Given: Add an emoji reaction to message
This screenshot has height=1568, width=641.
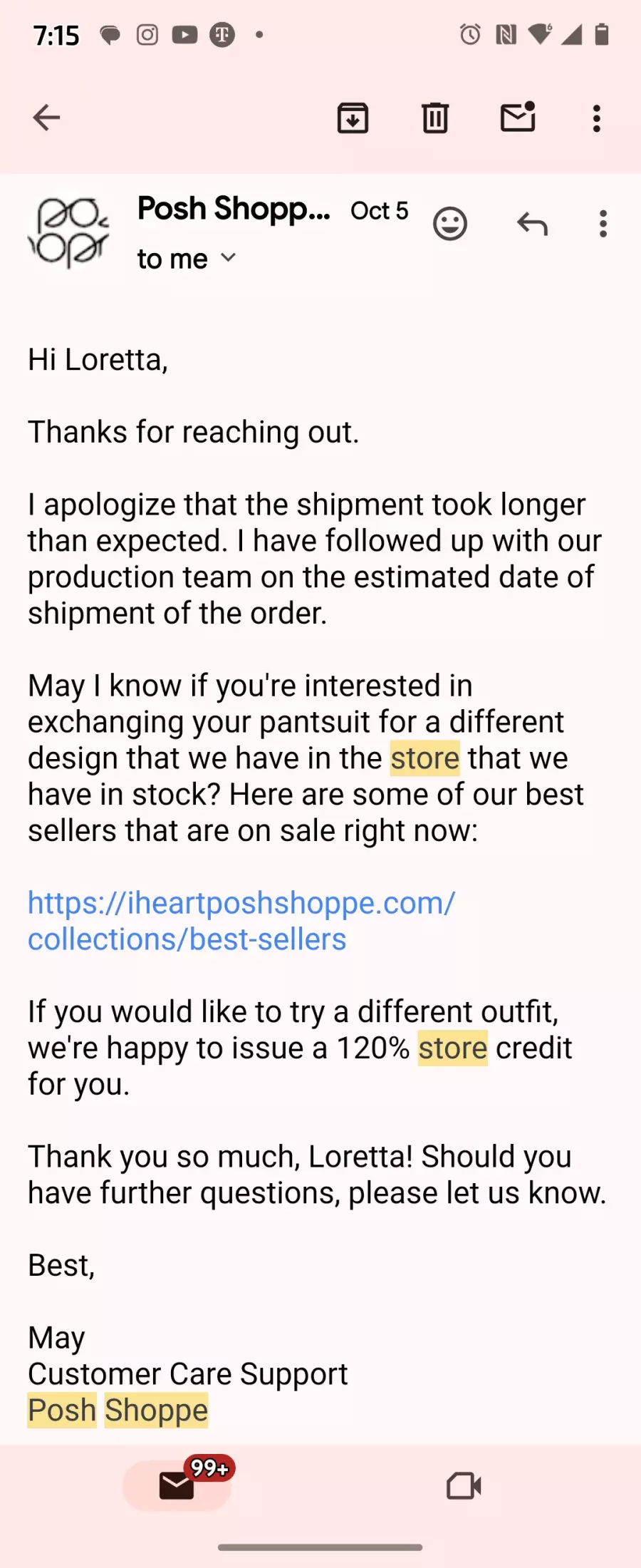Looking at the screenshot, I should pos(450,224).
